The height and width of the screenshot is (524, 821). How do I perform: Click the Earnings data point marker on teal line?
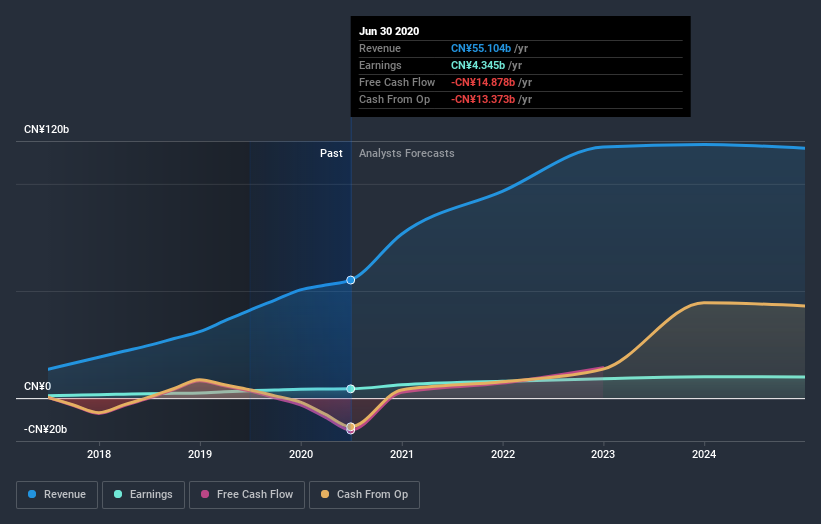(351, 388)
